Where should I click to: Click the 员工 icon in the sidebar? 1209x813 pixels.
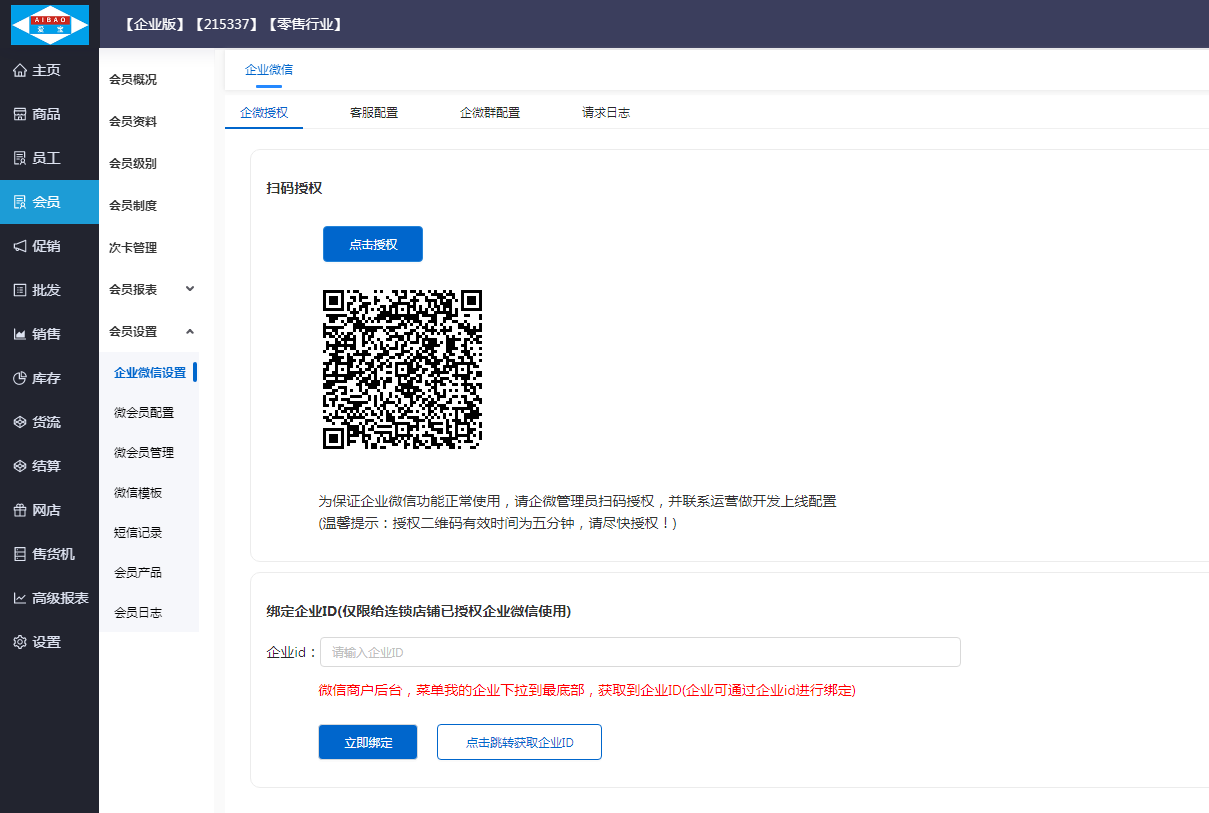tap(20, 158)
